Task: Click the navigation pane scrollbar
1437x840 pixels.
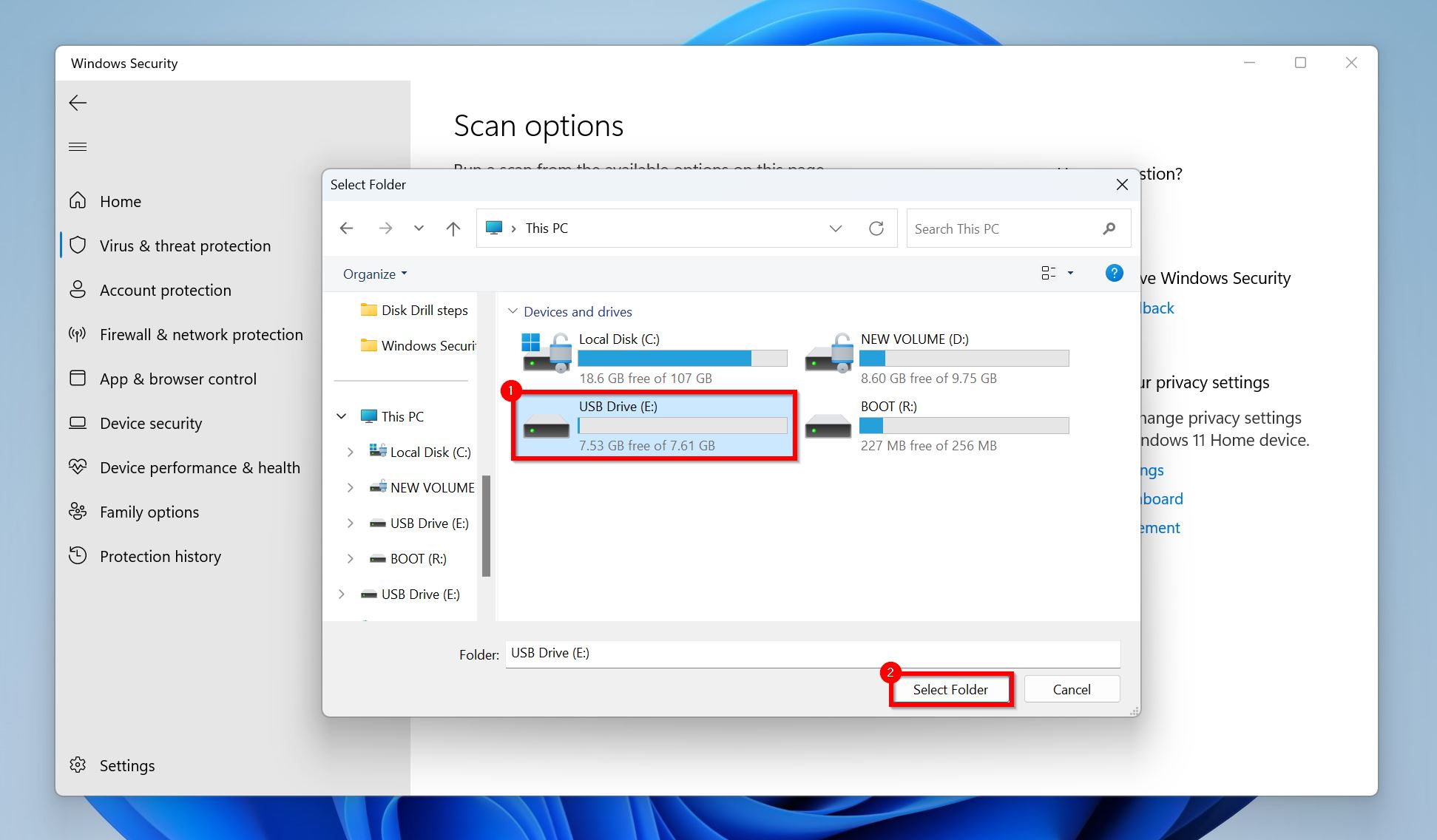Action: (486, 526)
